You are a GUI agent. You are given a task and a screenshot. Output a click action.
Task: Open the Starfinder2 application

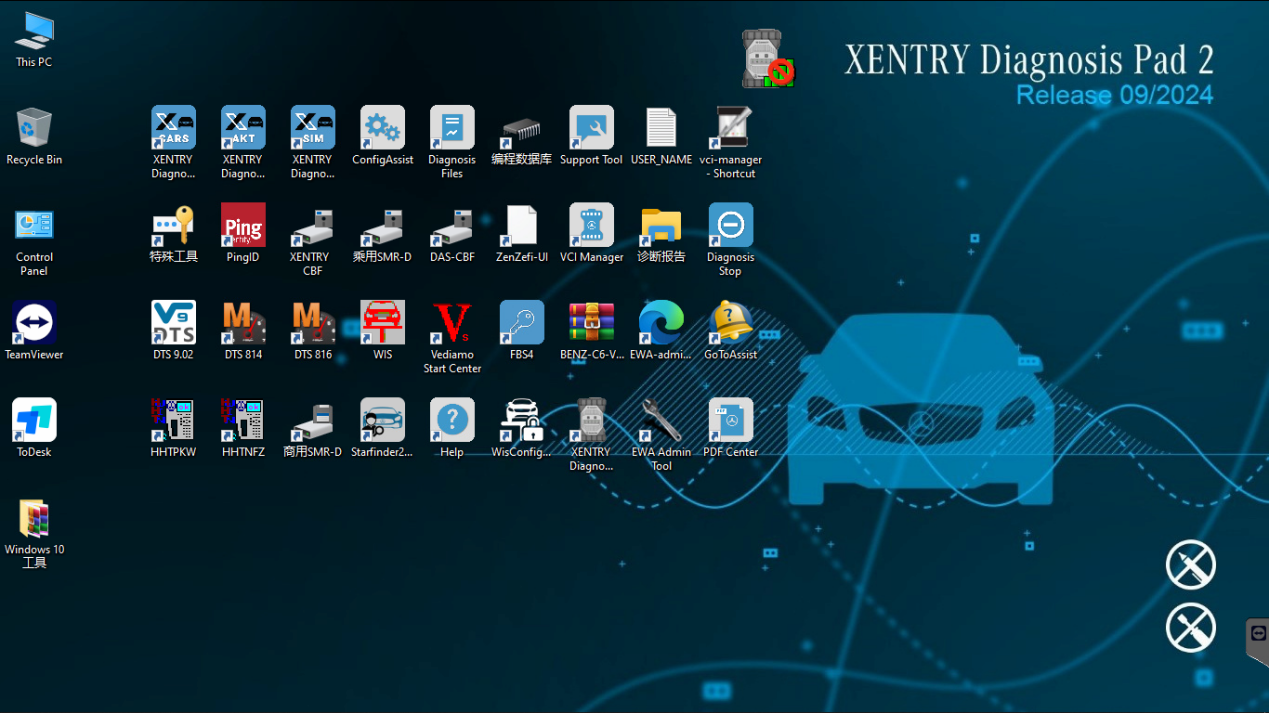(382, 420)
